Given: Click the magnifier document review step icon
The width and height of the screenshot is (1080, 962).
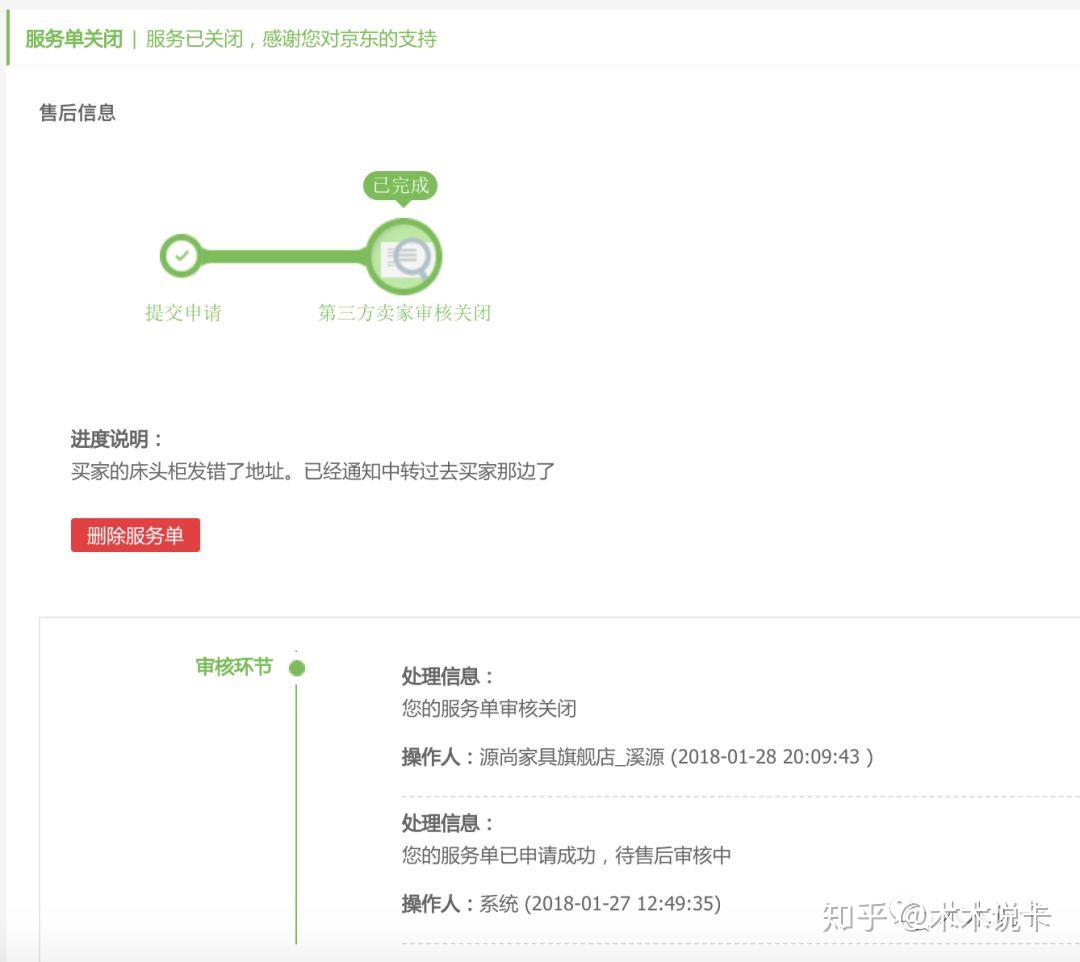Looking at the screenshot, I should point(404,257).
